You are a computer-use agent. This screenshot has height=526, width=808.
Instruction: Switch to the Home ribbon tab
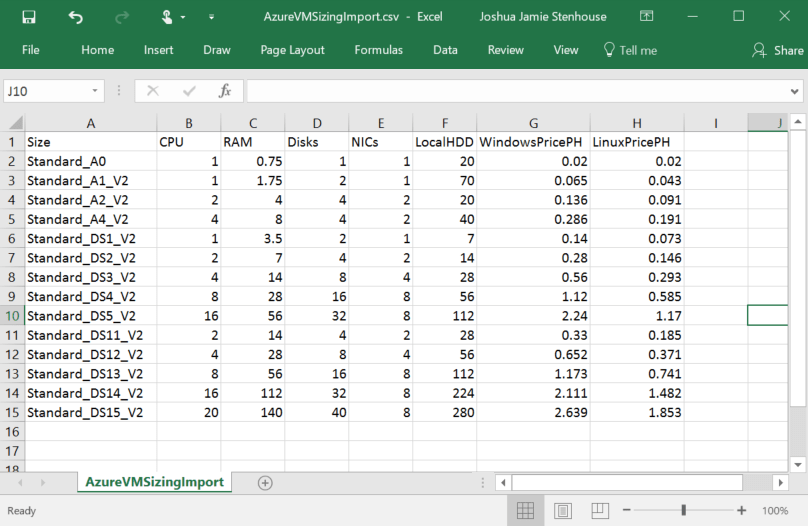(x=97, y=50)
